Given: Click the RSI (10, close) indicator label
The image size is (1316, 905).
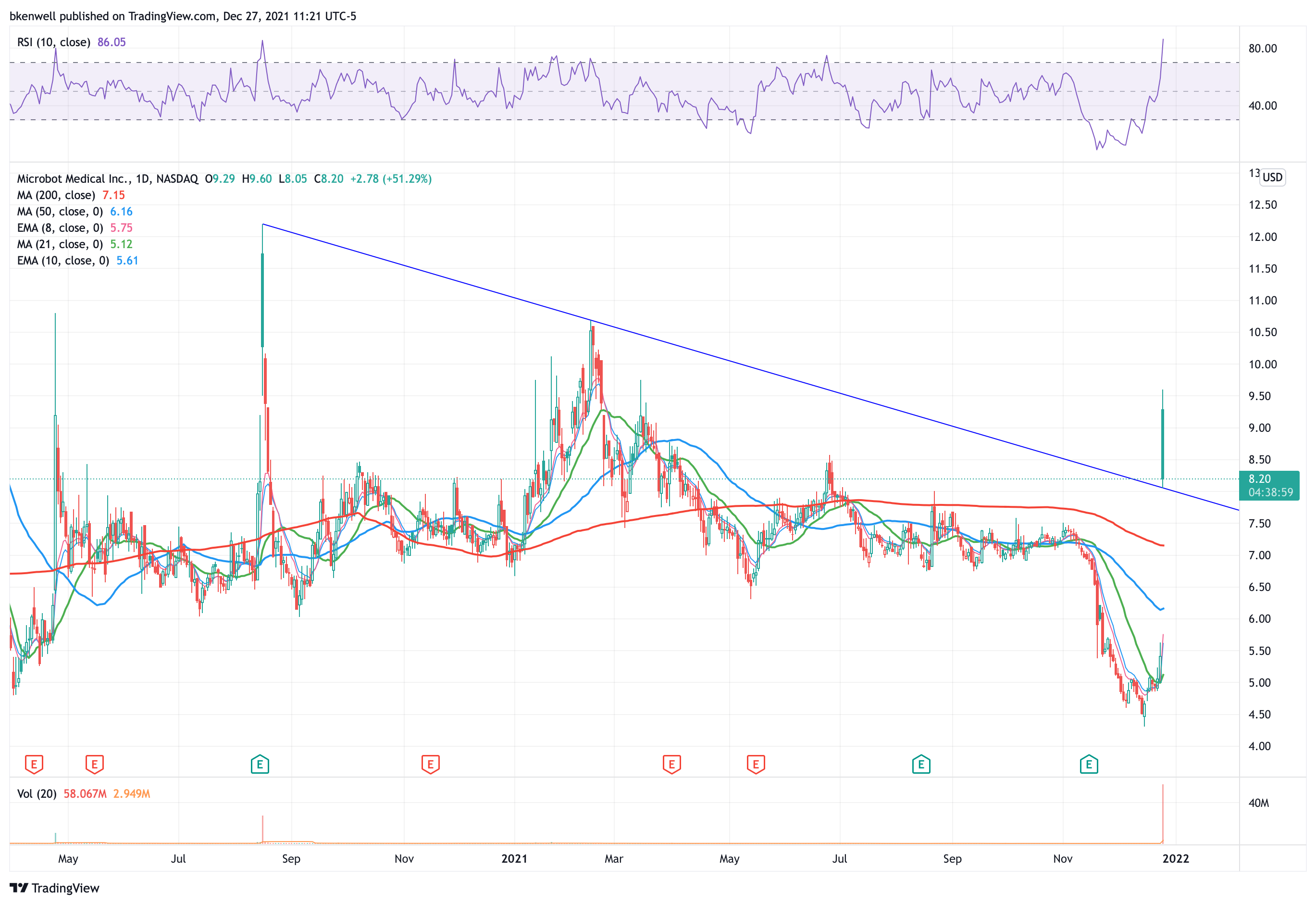Looking at the screenshot, I should [54, 42].
